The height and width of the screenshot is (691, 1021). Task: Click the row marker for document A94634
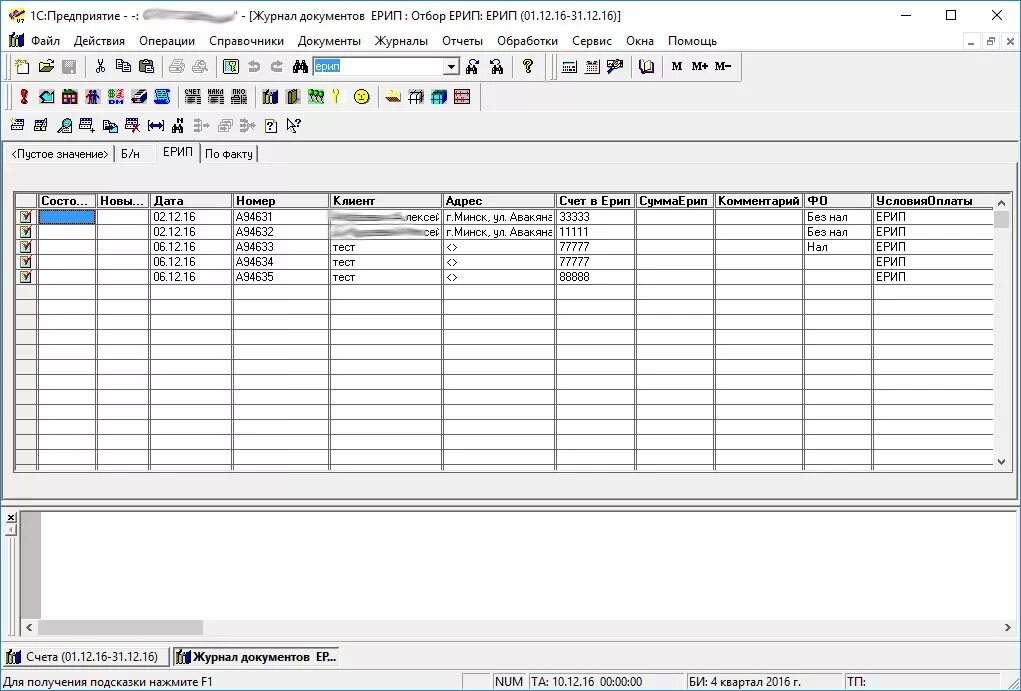click(x=25, y=262)
